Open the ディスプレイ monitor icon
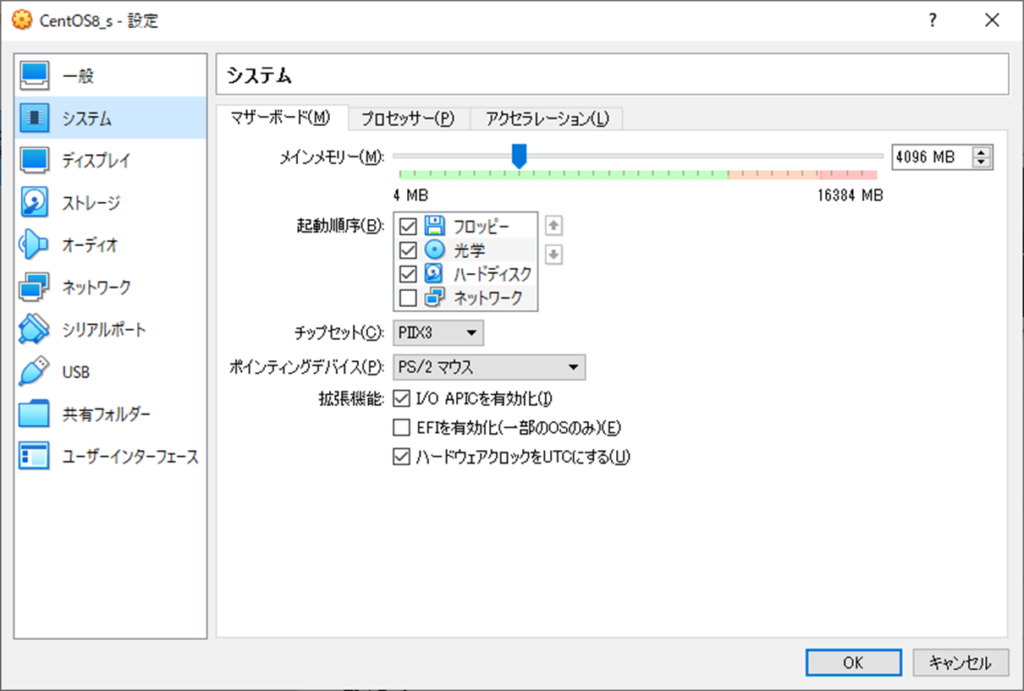The height and width of the screenshot is (691, 1024). coord(34,160)
